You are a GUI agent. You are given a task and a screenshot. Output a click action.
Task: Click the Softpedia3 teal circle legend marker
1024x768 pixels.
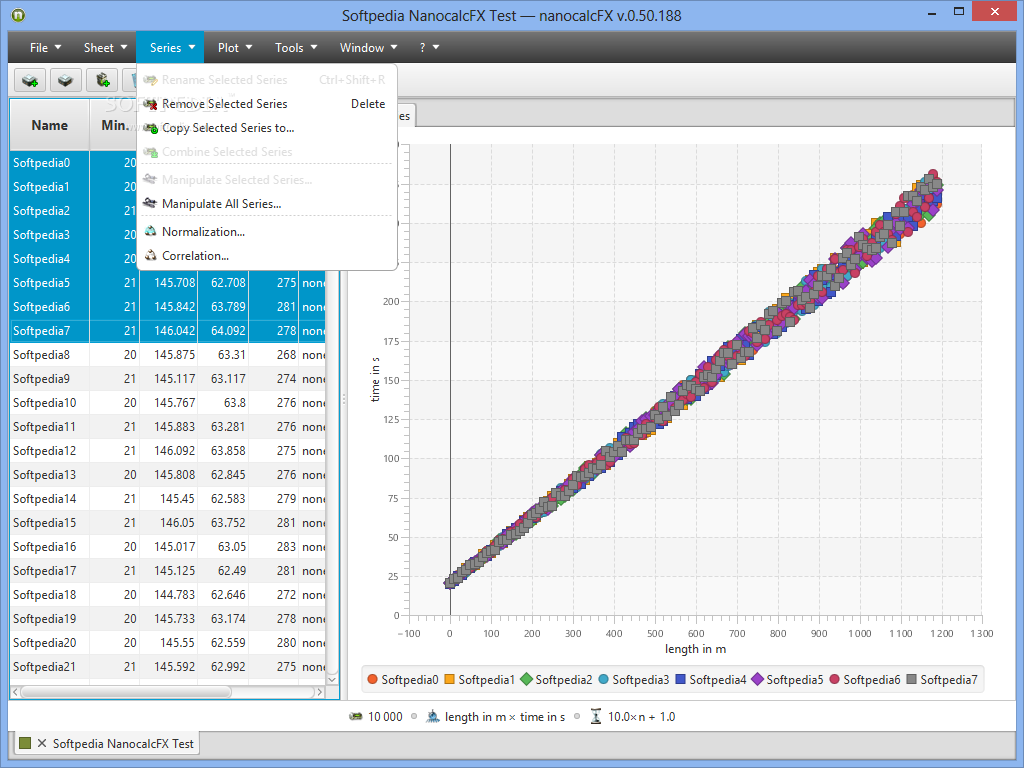[x=603, y=680]
